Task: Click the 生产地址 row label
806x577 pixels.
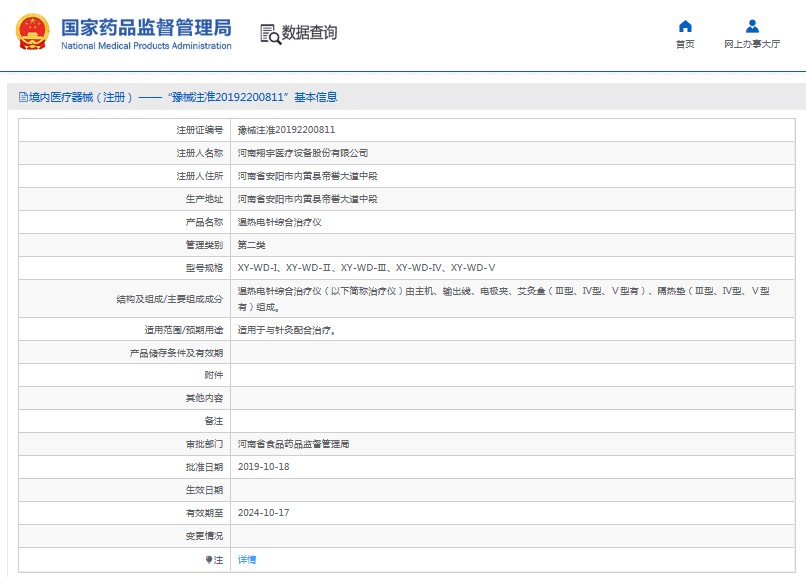Action: tap(205, 199)
